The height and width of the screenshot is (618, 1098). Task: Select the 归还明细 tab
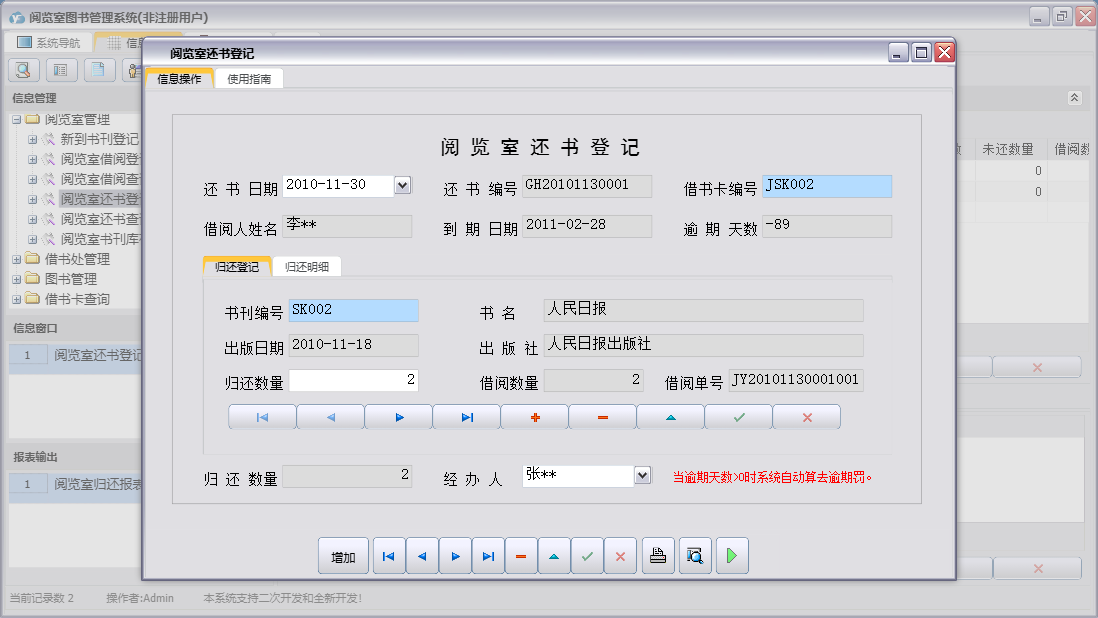click(x=307, y=267)
